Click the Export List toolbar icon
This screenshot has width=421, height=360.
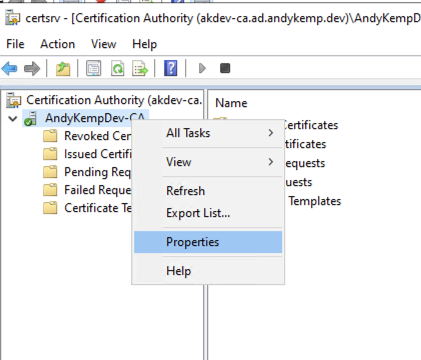[x=140, y=68]
